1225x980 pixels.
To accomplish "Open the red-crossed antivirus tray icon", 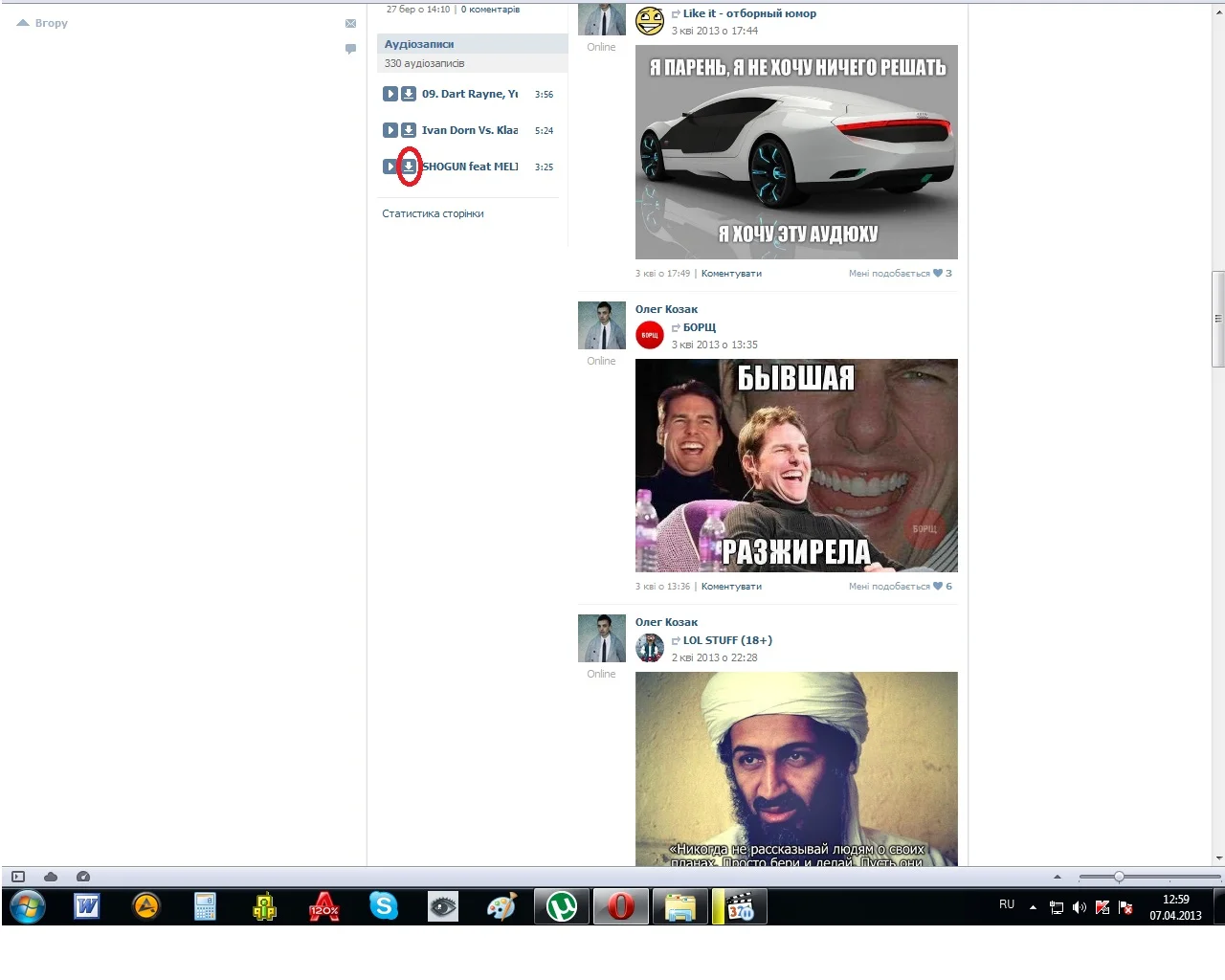I will coord(1102,907).
